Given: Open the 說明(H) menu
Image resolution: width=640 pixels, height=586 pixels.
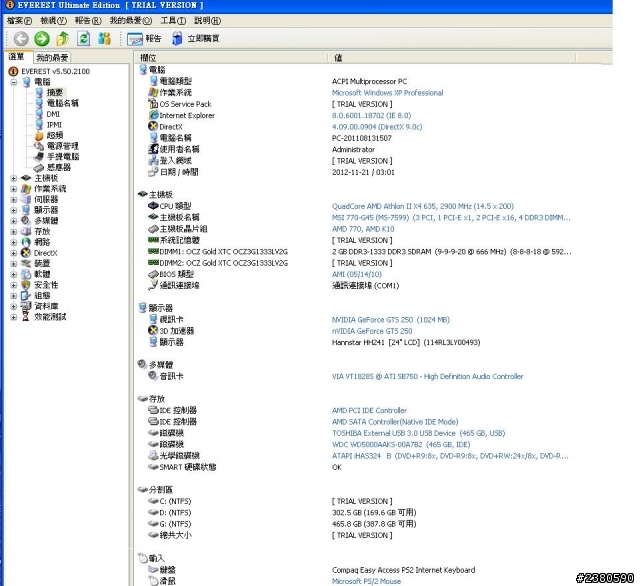Looking at the screenshot, I should pos(207,20).
